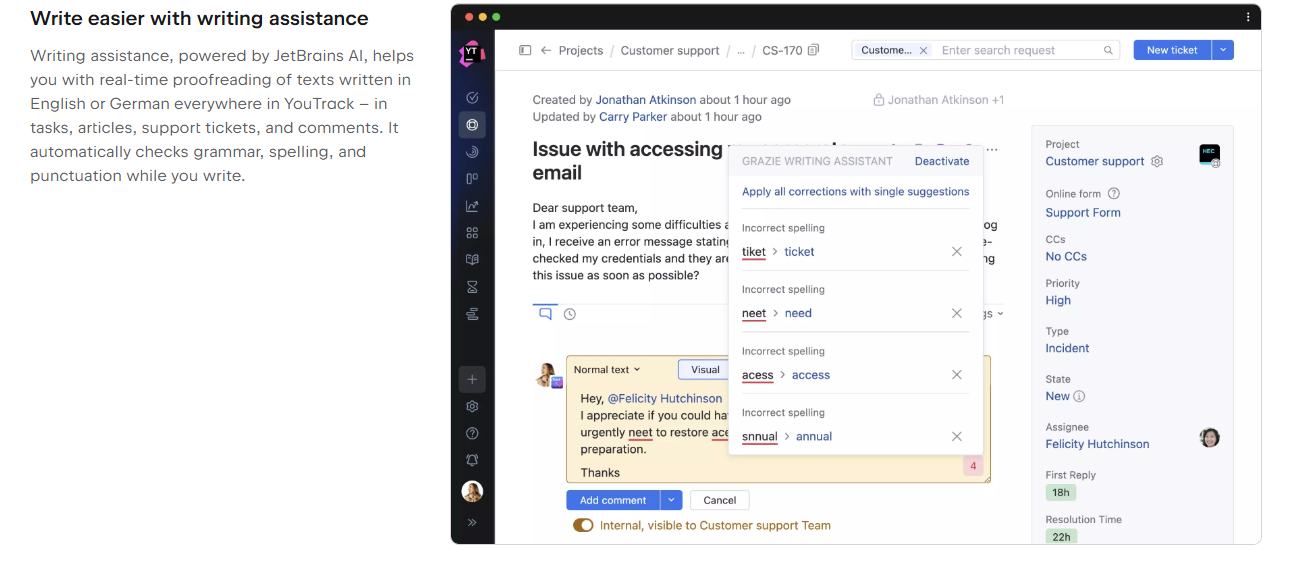Open the Customer support breadcrumb

670,50
